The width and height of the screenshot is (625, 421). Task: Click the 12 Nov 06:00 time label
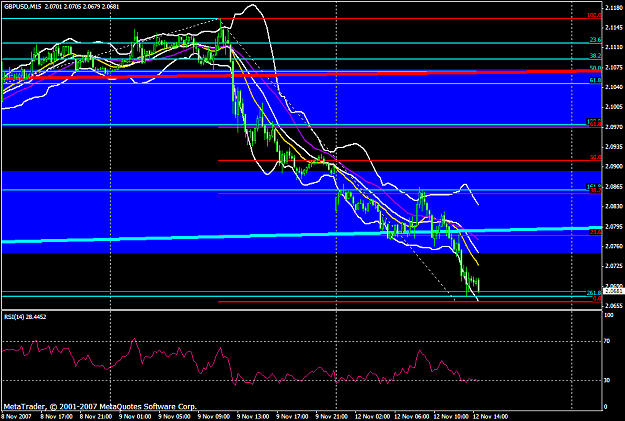(x=412, y=417)
